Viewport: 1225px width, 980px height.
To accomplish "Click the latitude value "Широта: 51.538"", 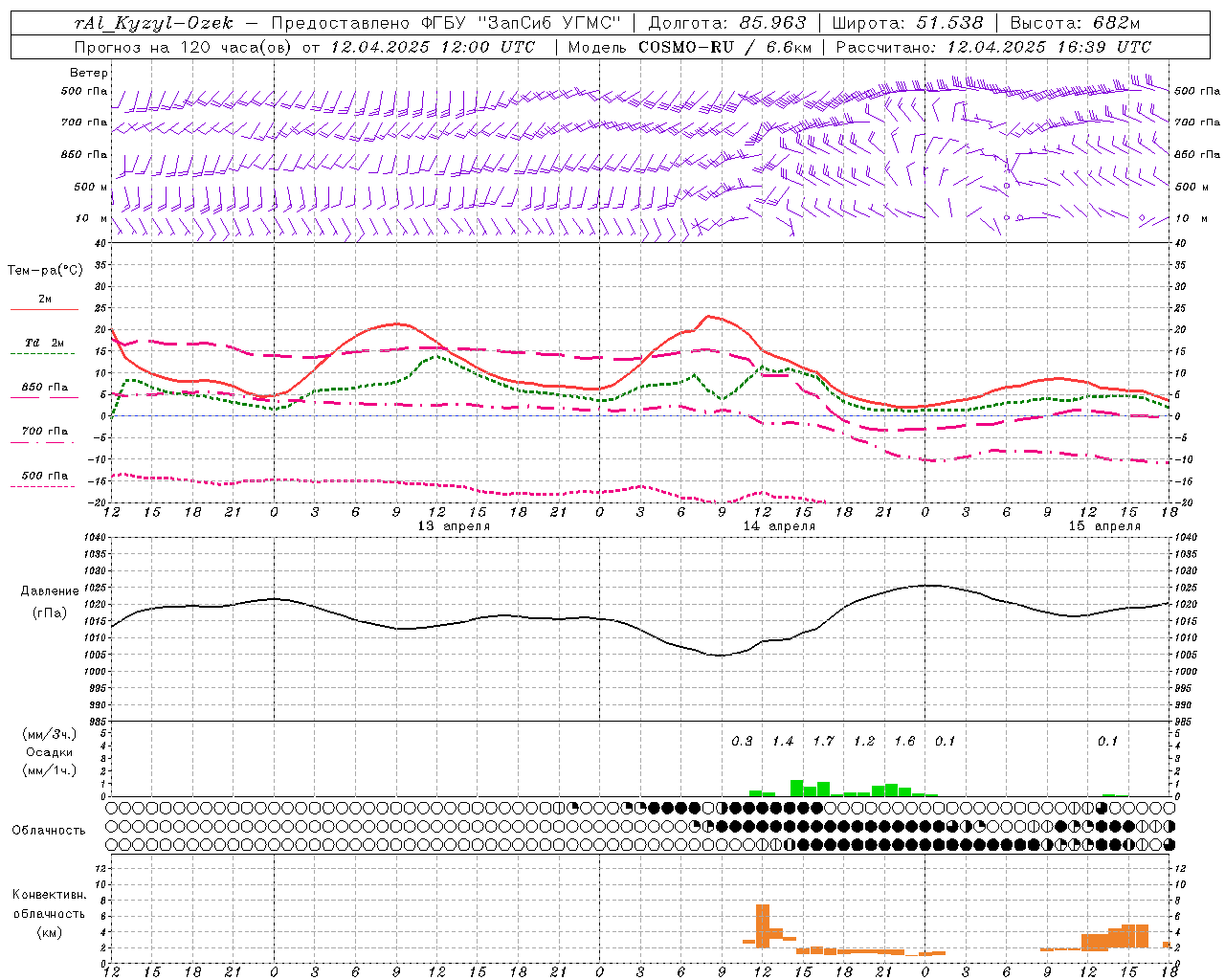I will click(x=907, y=23).
